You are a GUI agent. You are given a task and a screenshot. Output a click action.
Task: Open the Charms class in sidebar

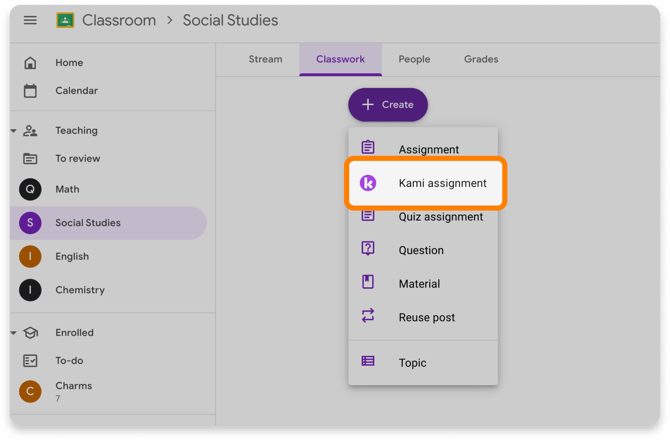(x=108, y=391)
